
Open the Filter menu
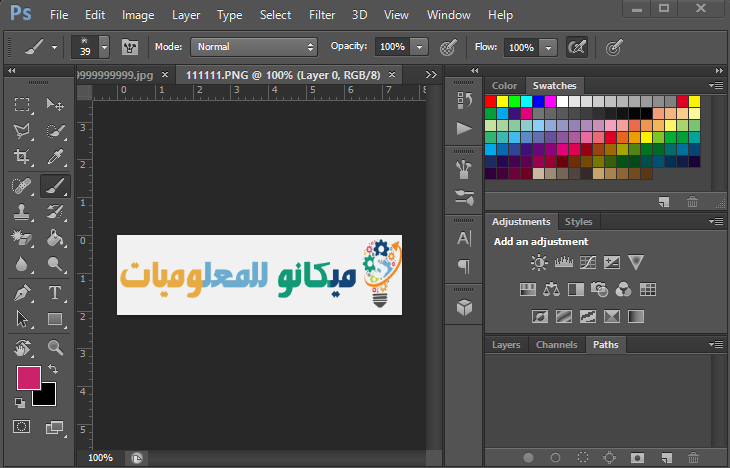(322, 15)
